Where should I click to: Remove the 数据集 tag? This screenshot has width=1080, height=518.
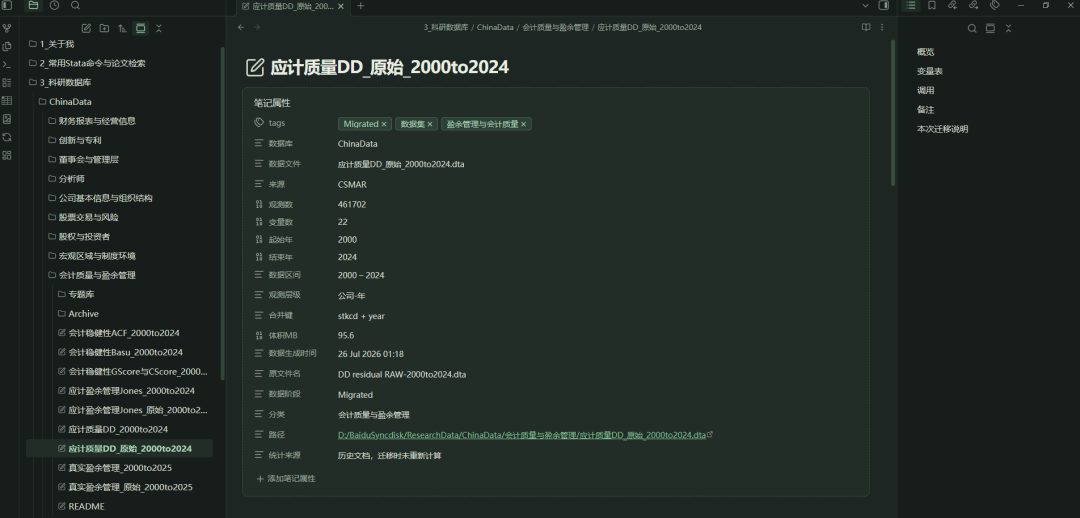tap(430, 124)
